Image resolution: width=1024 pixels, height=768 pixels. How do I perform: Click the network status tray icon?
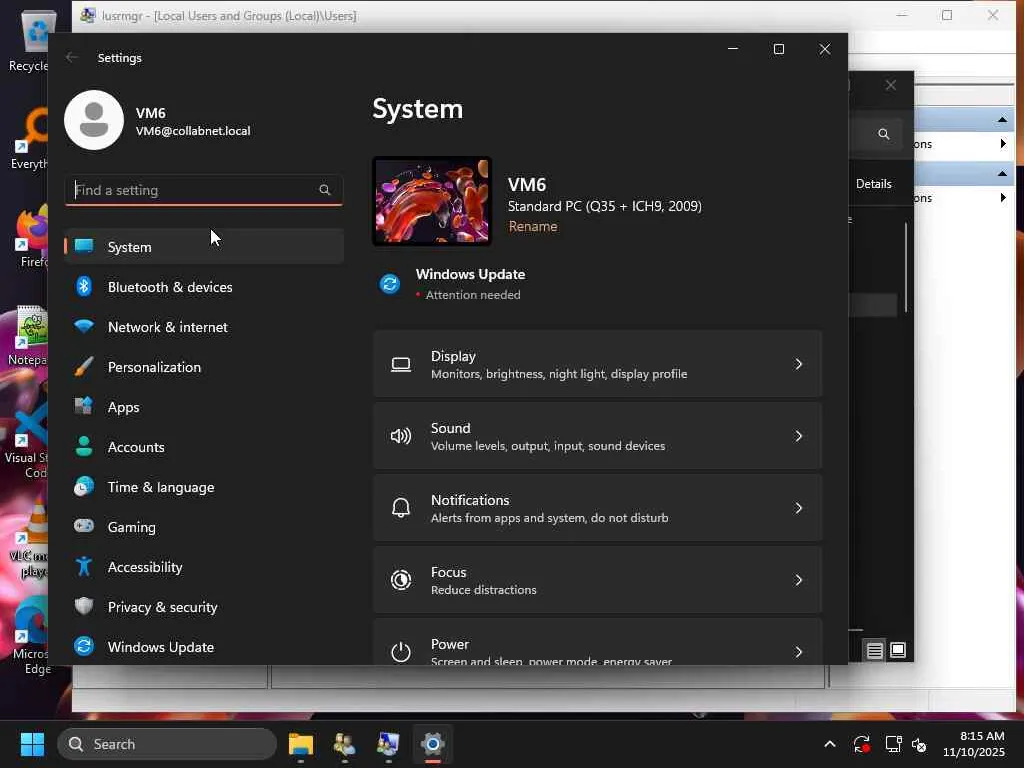tap(893, 744)
